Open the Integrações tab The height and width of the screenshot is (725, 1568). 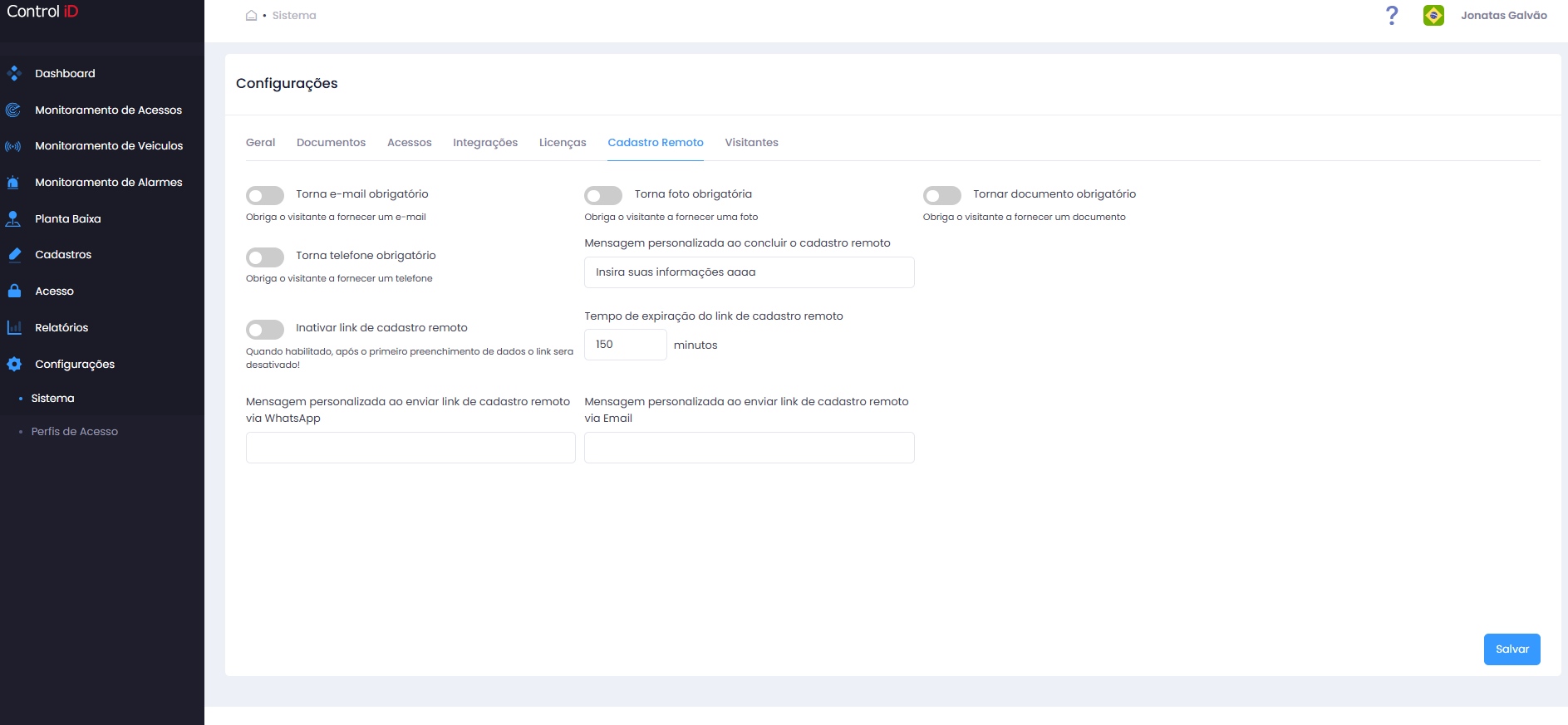point(485,143)
